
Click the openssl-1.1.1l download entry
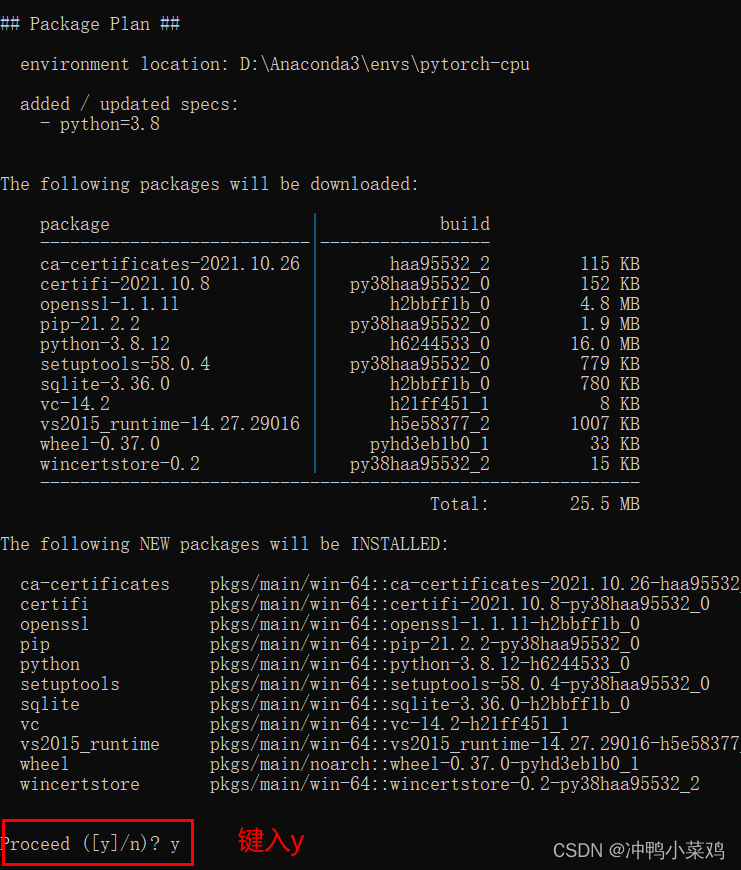point(339,304)
